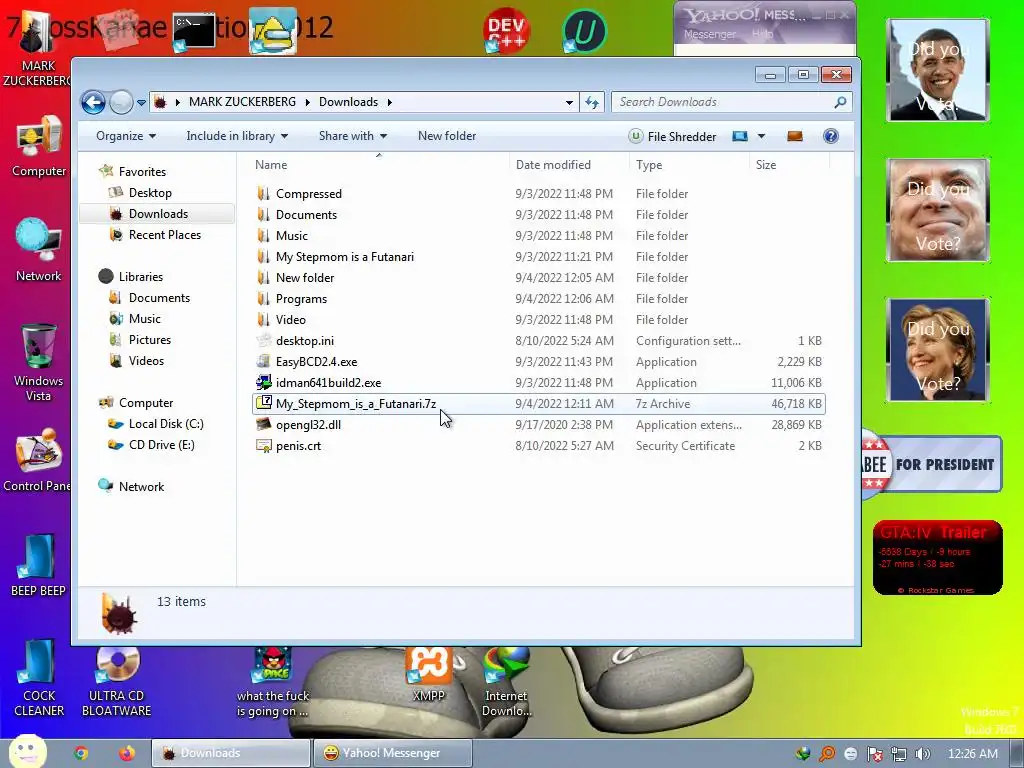Image resolution: width=1024 pixels, height=768 pixels.
Task: Open the Share with menu
Action: [x=353, y=136]
